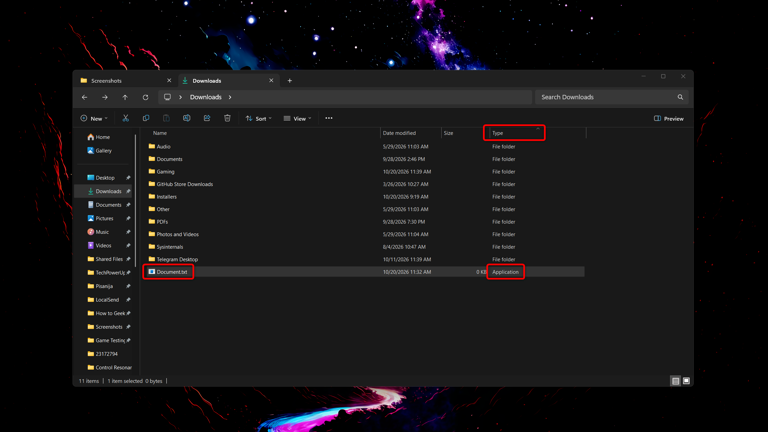Click the Copy icon in toolbar

point(146,118)
